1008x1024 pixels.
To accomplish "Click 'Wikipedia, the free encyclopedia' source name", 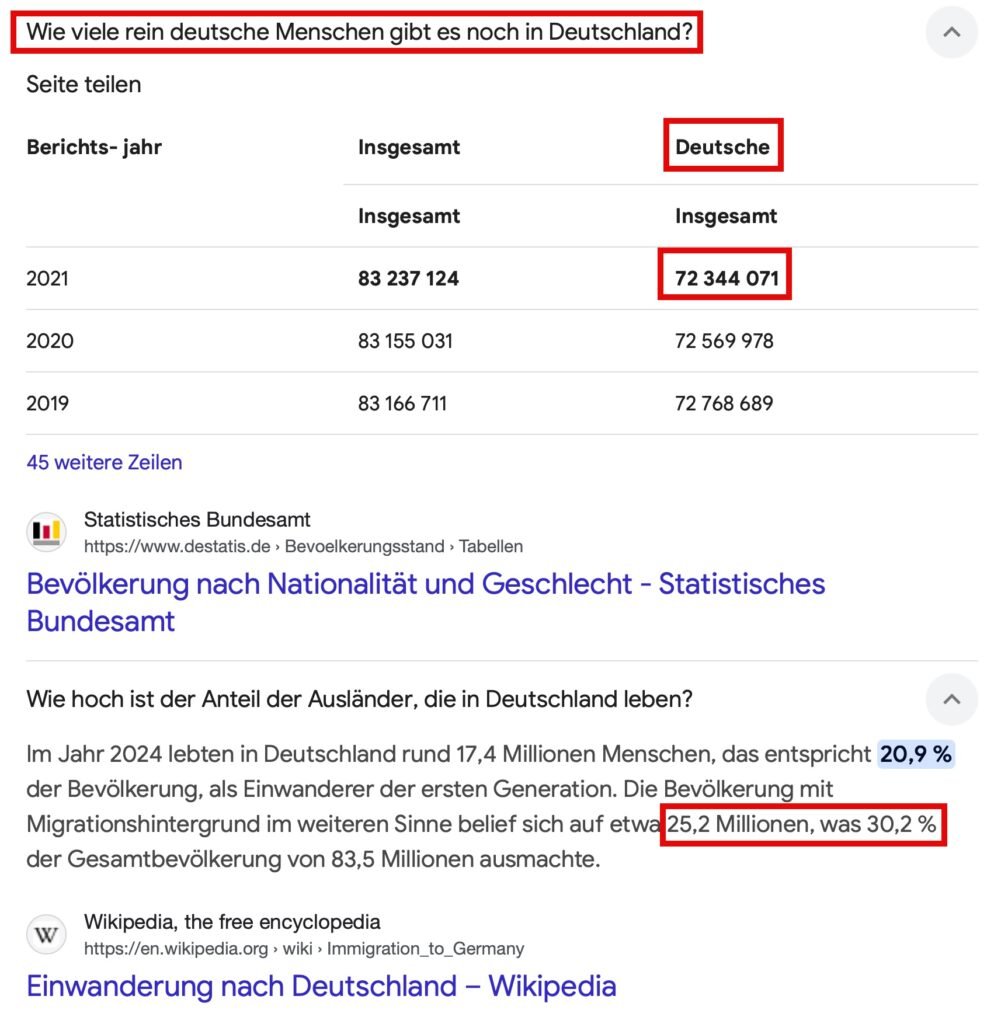I will 232,922.
